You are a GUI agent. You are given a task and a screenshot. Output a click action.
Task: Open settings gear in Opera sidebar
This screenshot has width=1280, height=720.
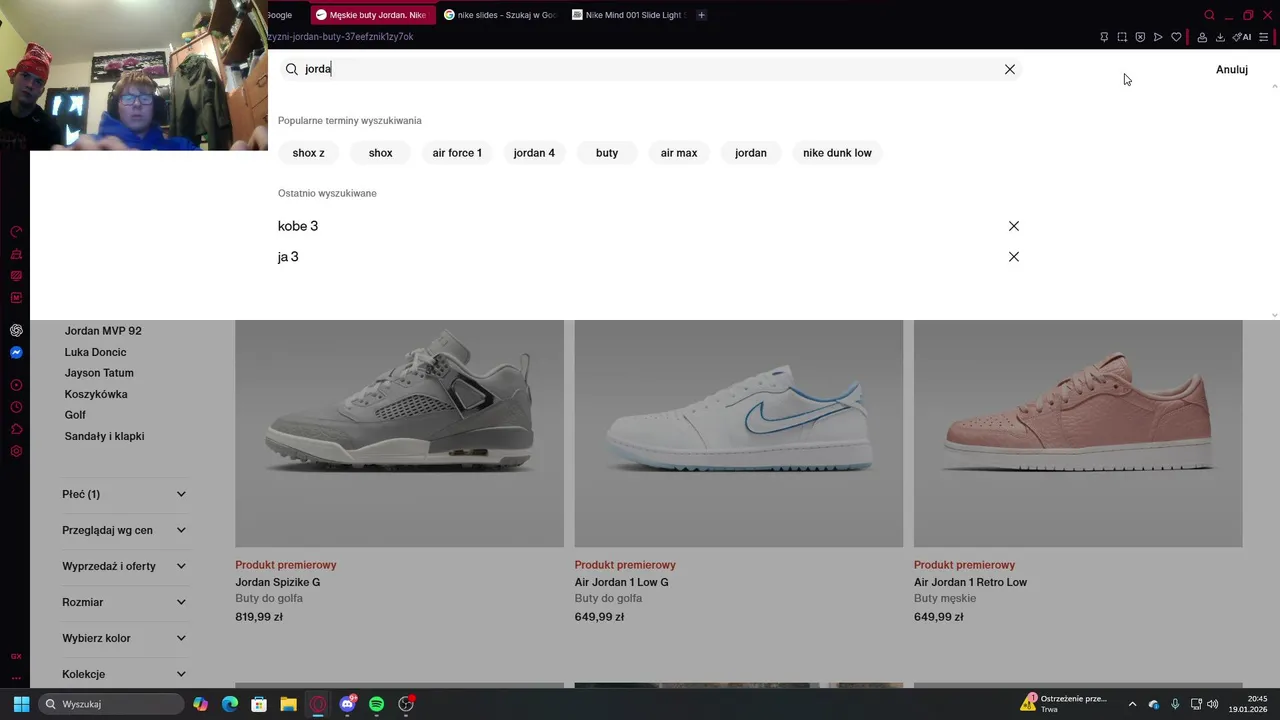tap(16, 451)
